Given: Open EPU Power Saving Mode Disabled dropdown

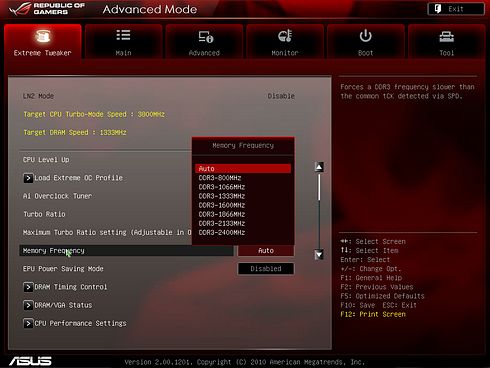Looking at the screenshot, I should coord(266,269).
